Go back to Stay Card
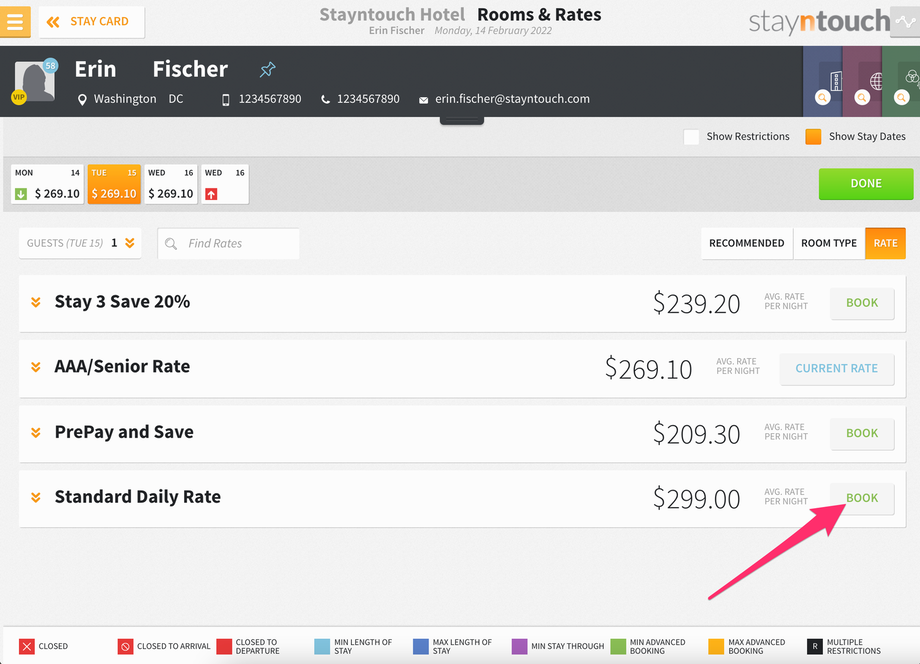 coord(92,22)
